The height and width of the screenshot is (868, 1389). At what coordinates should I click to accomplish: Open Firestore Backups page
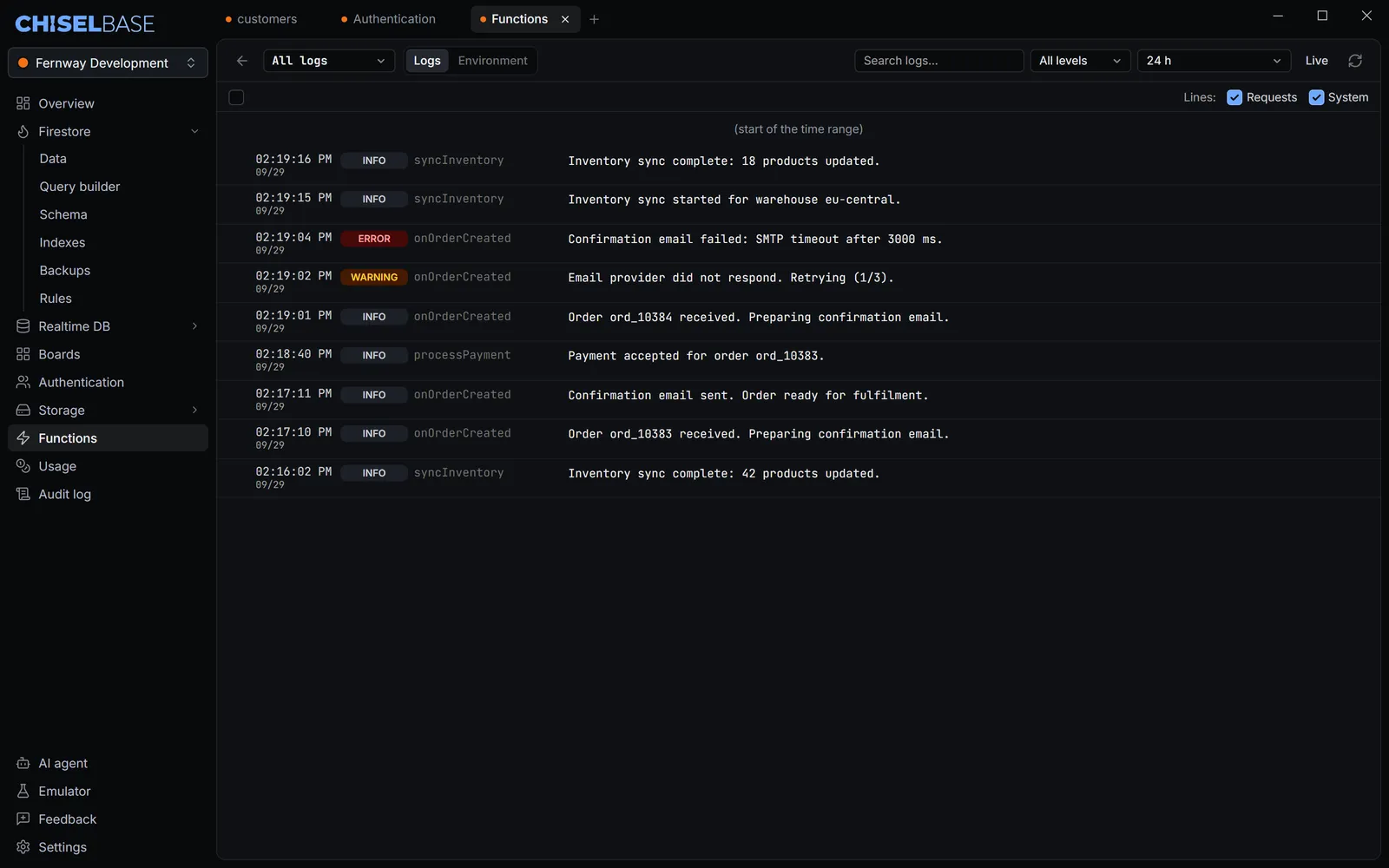click(x=65, y=270)
